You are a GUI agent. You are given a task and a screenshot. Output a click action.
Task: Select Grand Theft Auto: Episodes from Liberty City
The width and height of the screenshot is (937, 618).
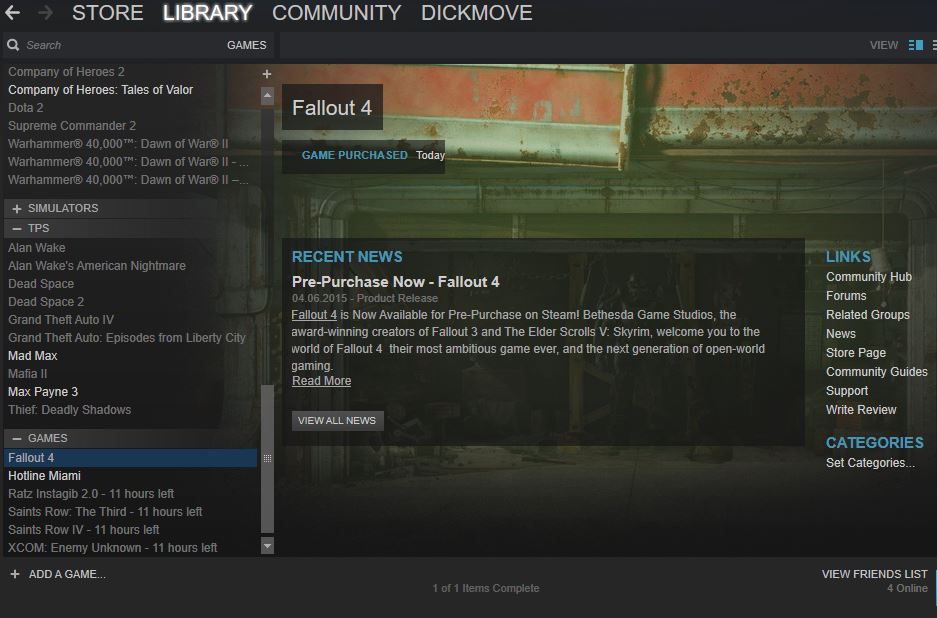[x=127, y=338]
